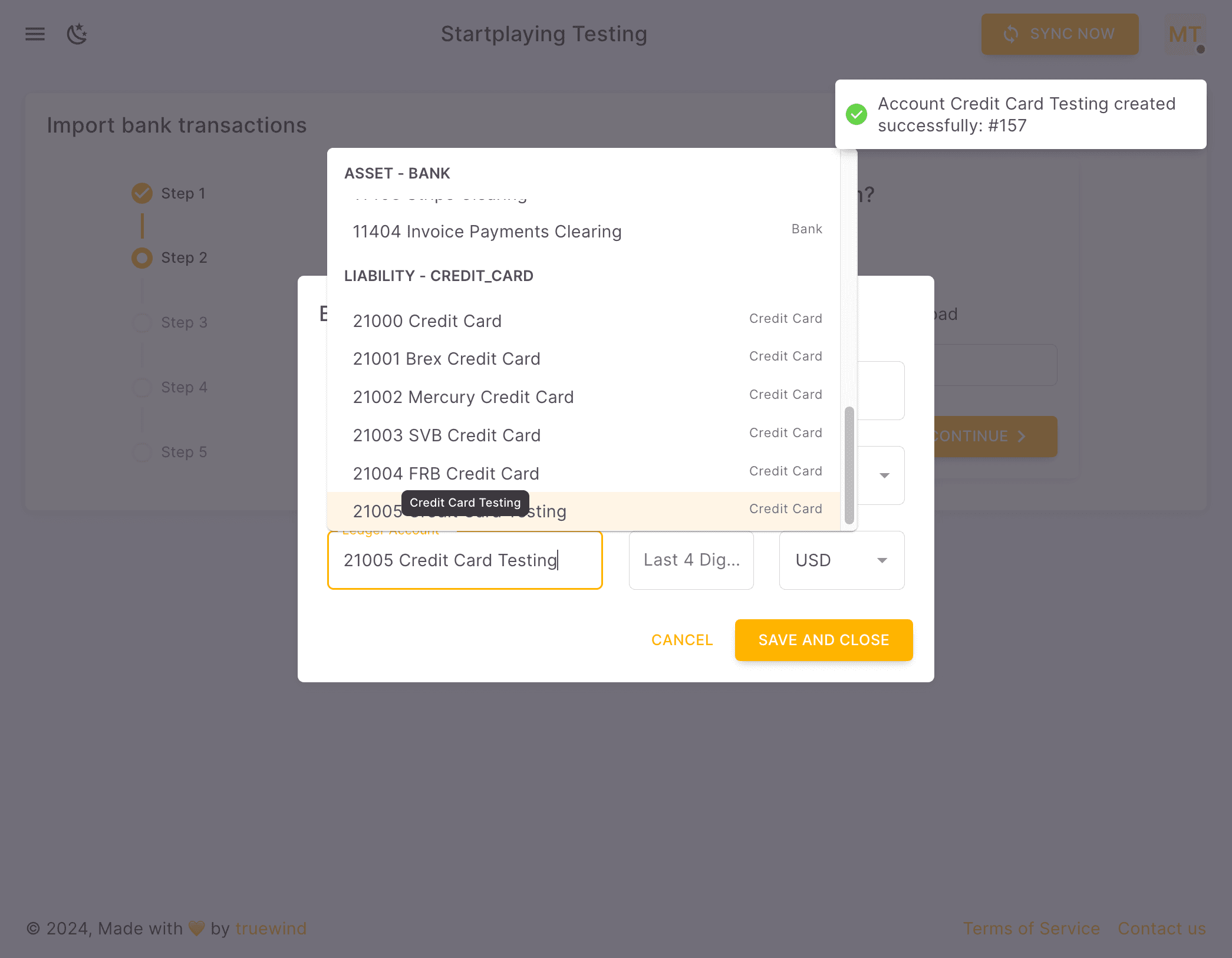The width and height of the screenshot is (1232, 958).
Task: Open the Terms of Service link
Action: pyautogui.click(x=1032, y=929)
